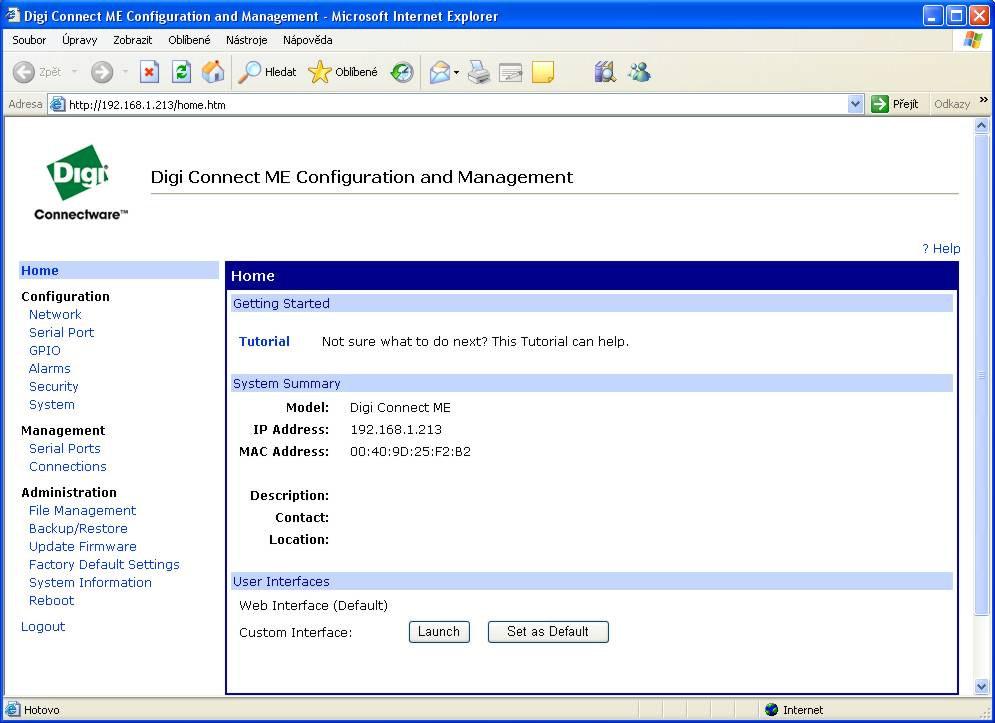995x723 pixels.
Task: Open the System Information link
Action: point(90,582)
